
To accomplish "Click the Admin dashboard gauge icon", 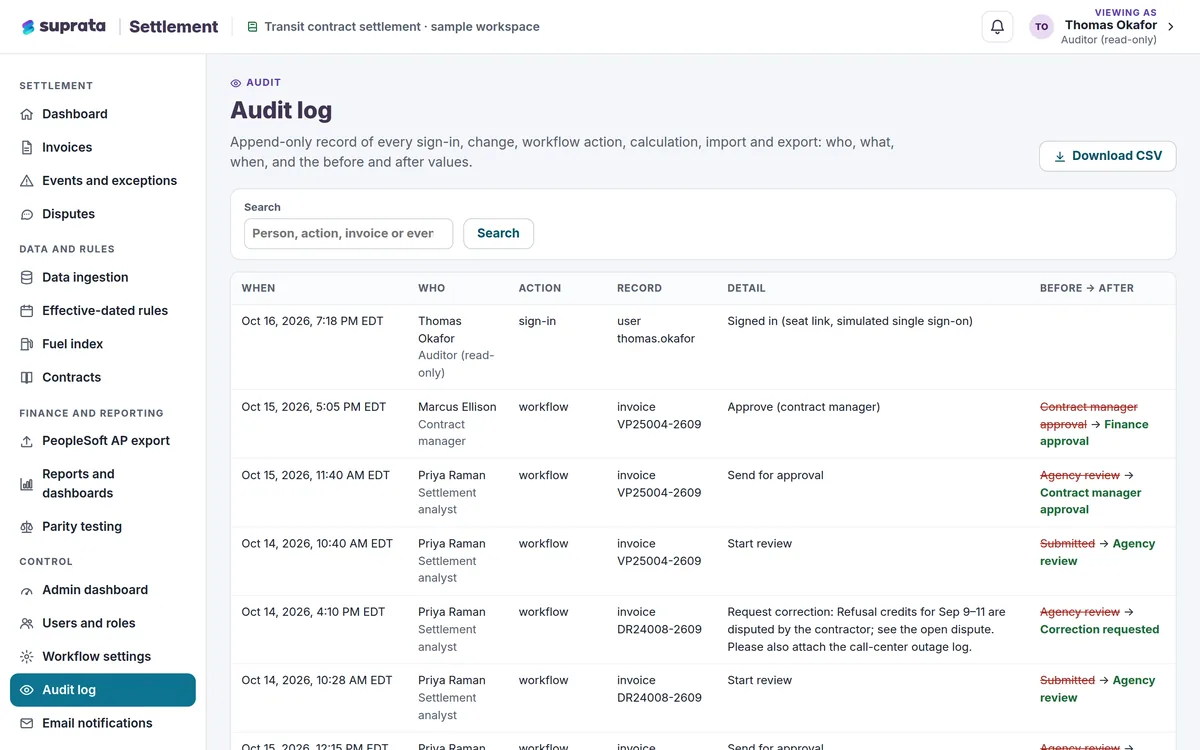I will click(27, 590).
